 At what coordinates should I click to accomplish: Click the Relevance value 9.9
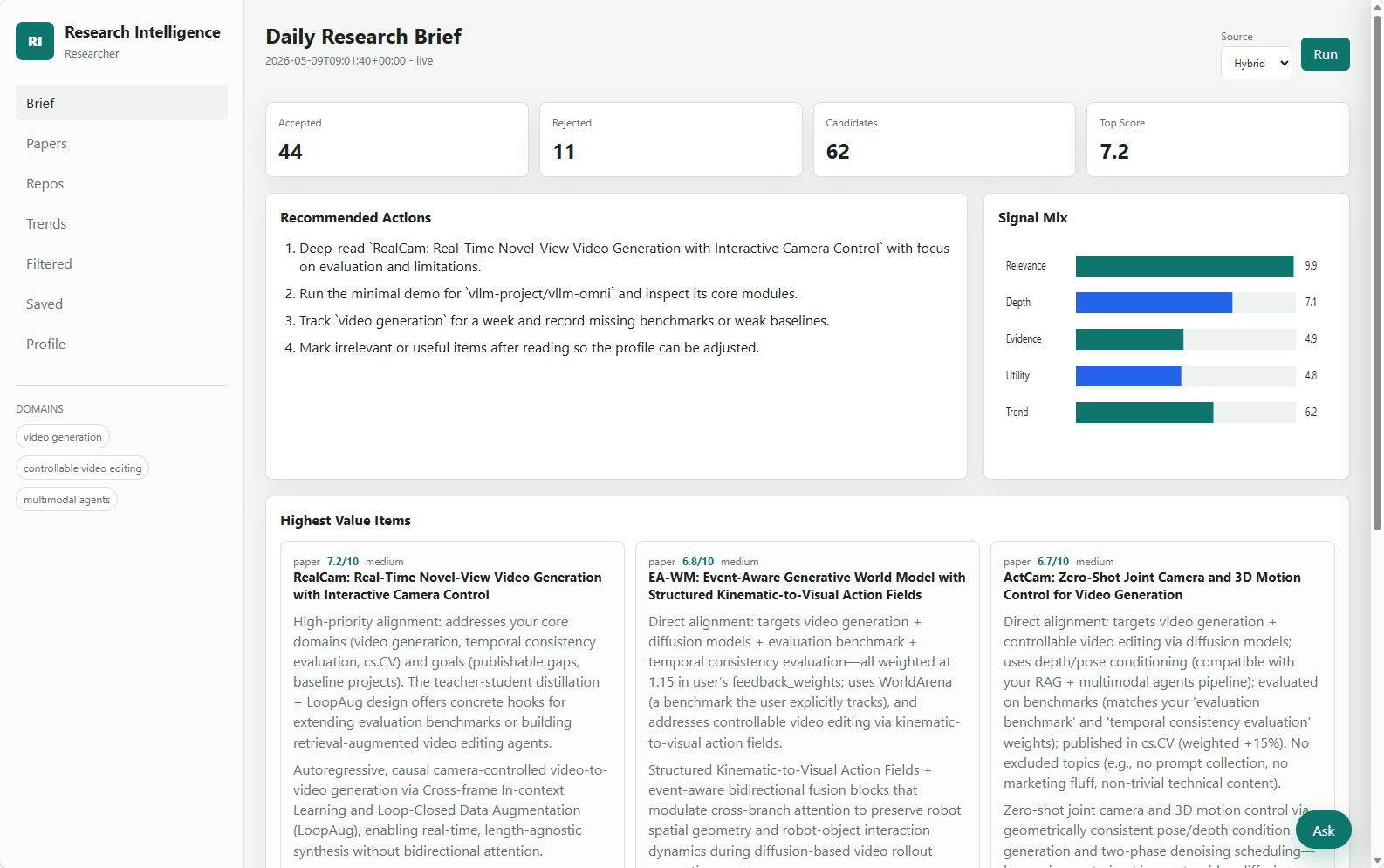click(1311, 266)
